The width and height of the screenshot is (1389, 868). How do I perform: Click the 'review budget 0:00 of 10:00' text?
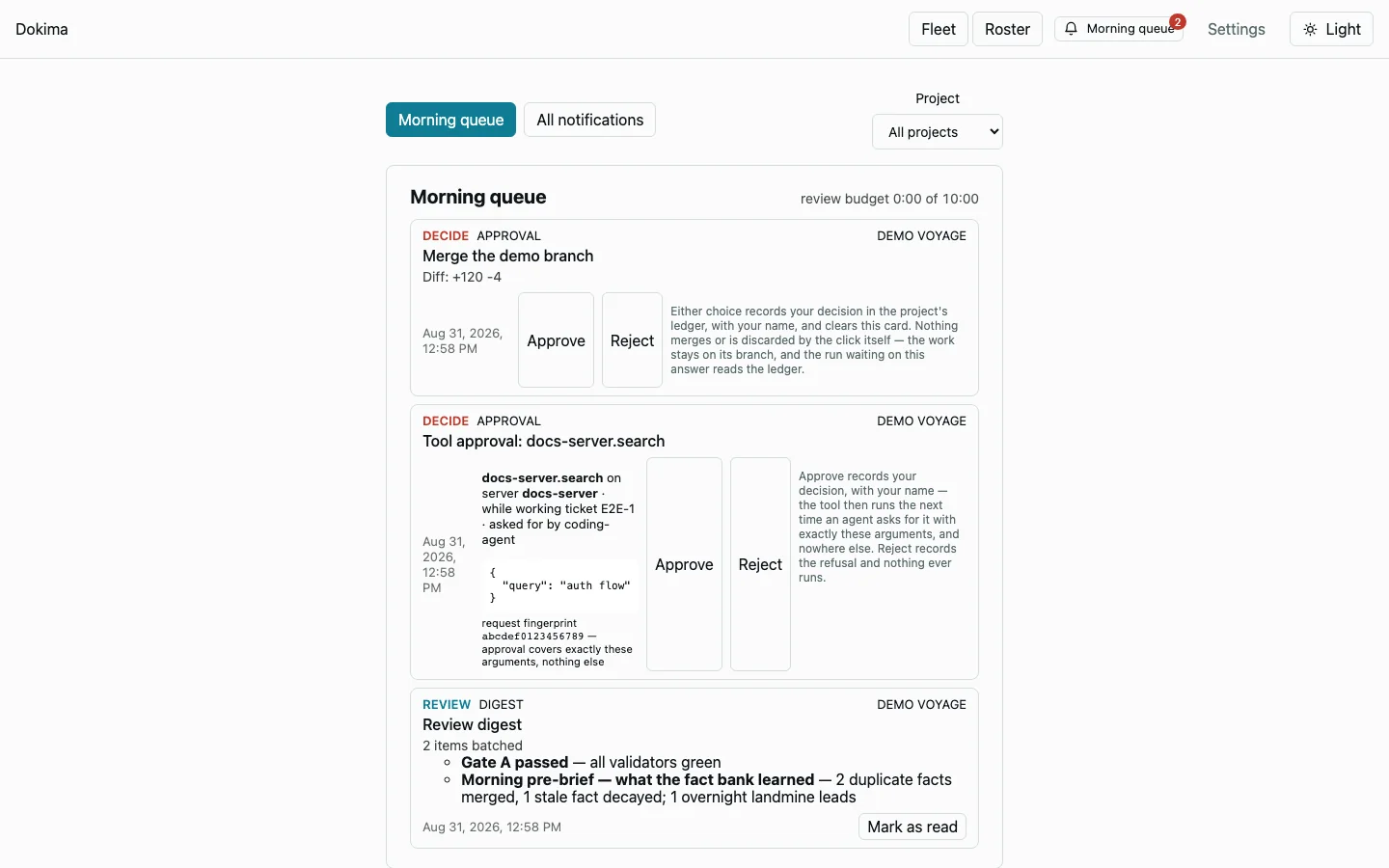889,199
